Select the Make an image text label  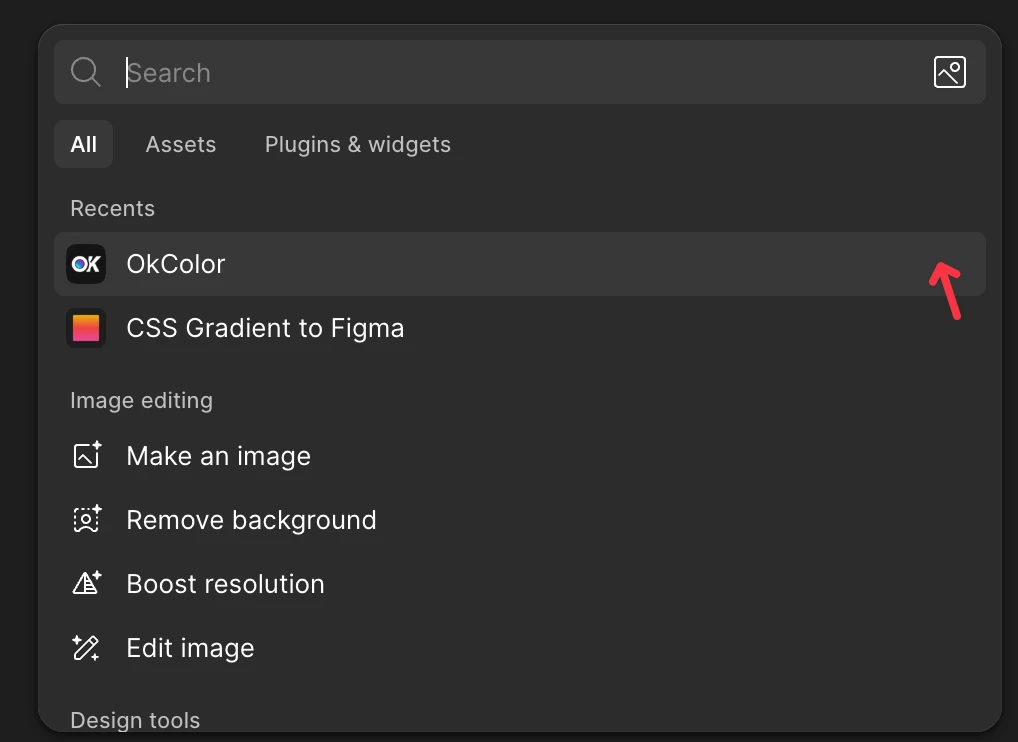218,456
